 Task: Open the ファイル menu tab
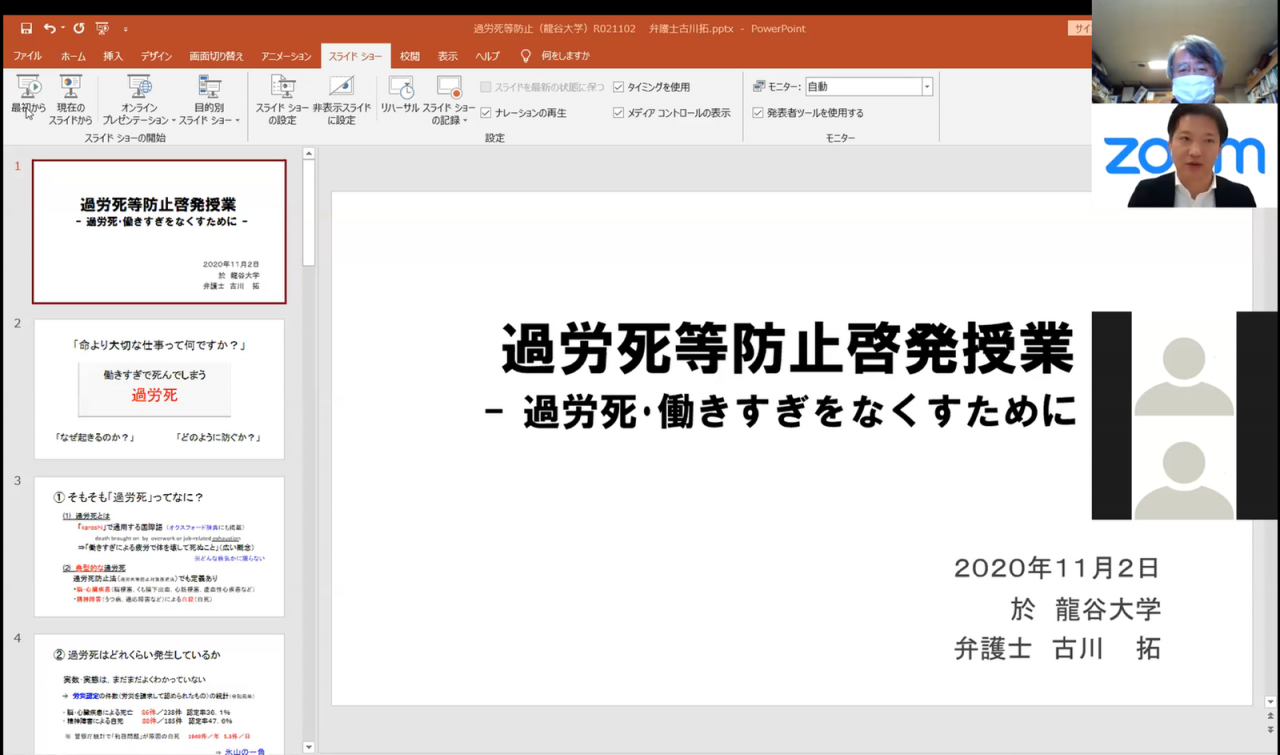click(27, 57)
